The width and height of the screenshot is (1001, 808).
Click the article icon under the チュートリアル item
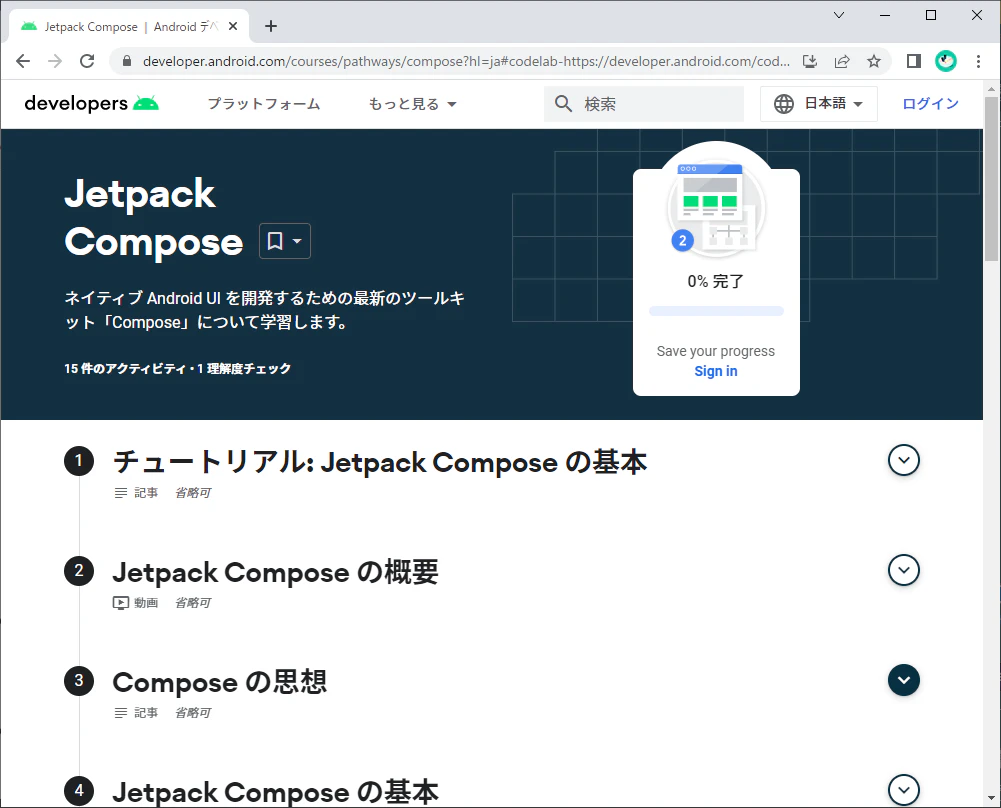pos(121,493)
